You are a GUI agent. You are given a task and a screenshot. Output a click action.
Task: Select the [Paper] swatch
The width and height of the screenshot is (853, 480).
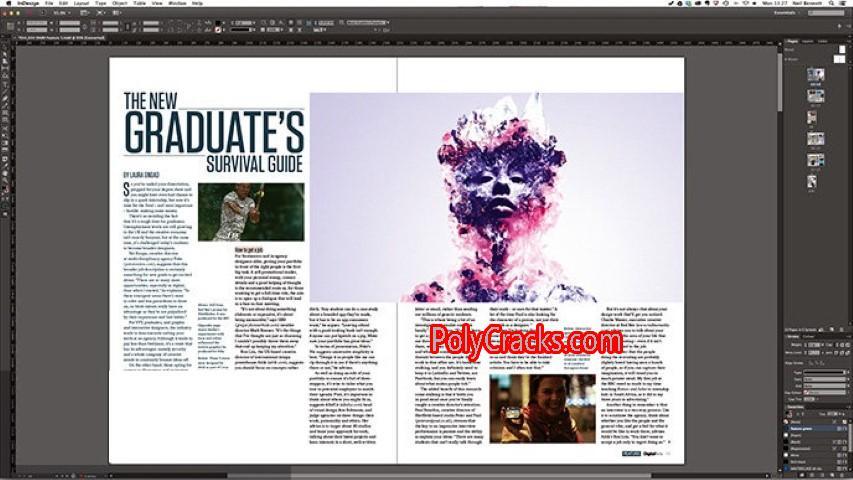[814, 435]
